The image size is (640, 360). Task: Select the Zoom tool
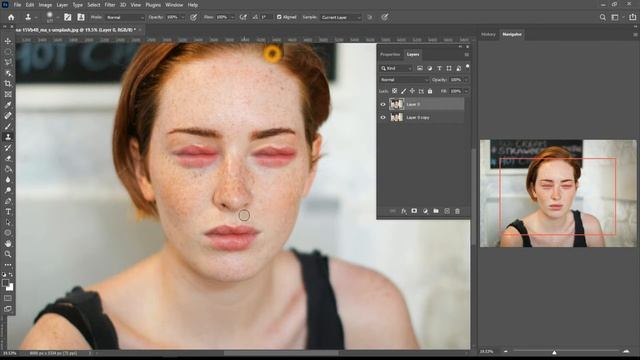click(x=8, y=254)
